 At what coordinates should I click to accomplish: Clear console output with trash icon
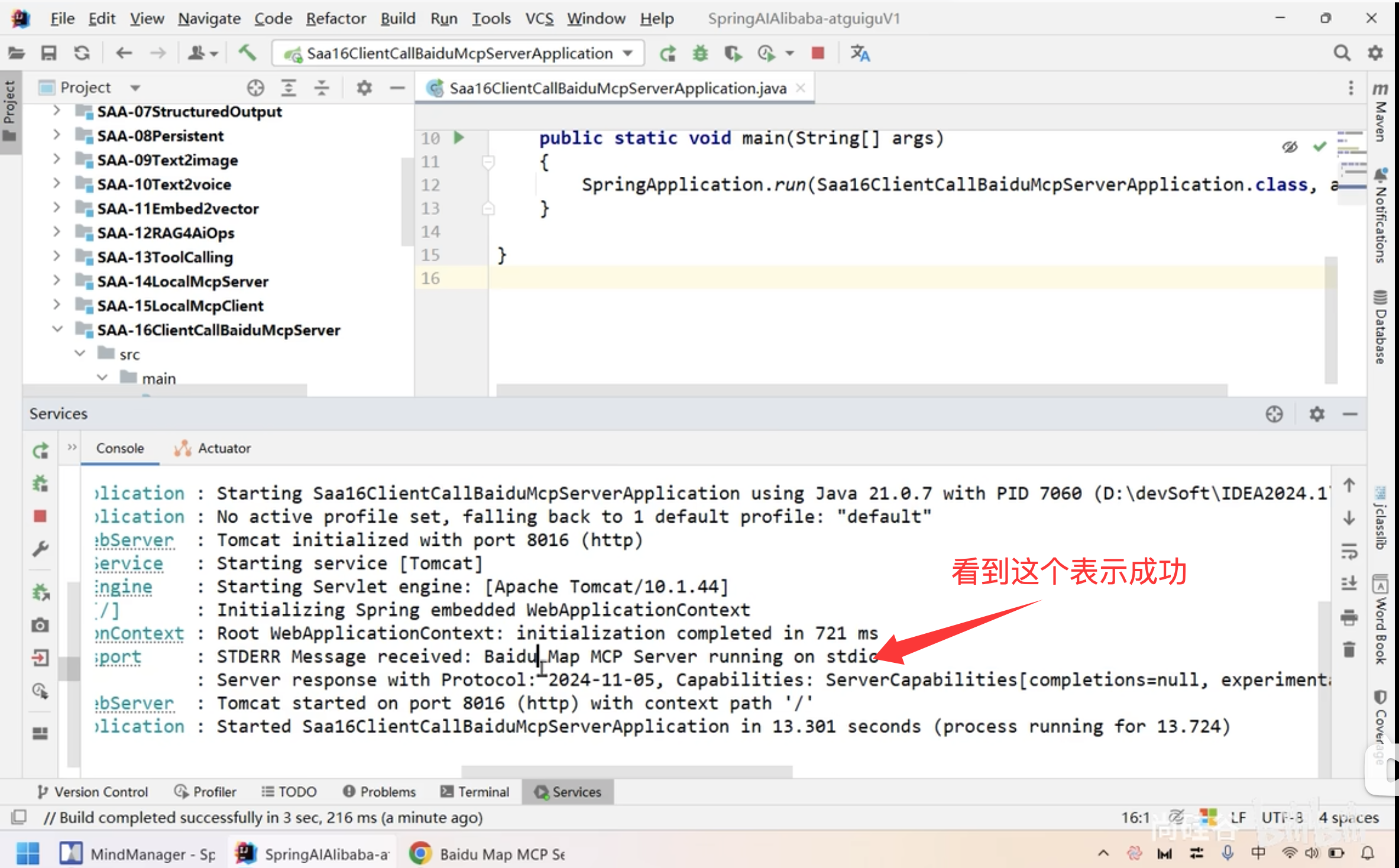point(1349,650)
